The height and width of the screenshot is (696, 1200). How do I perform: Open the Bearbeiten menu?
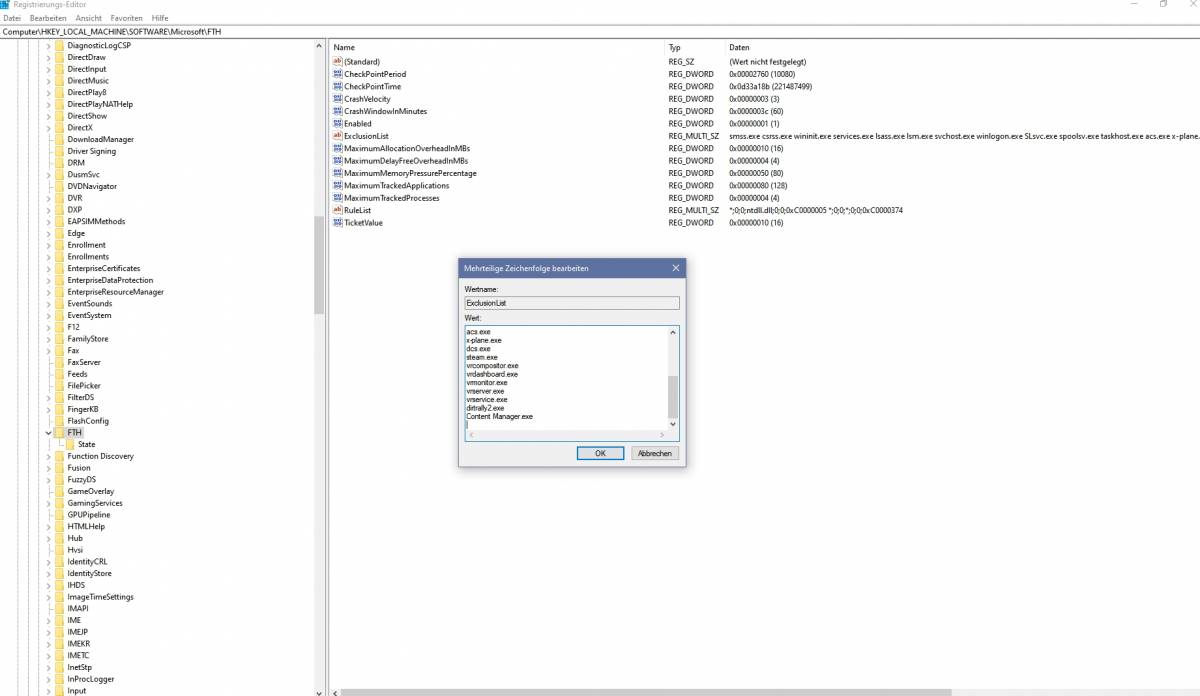(x=48, y=18)
